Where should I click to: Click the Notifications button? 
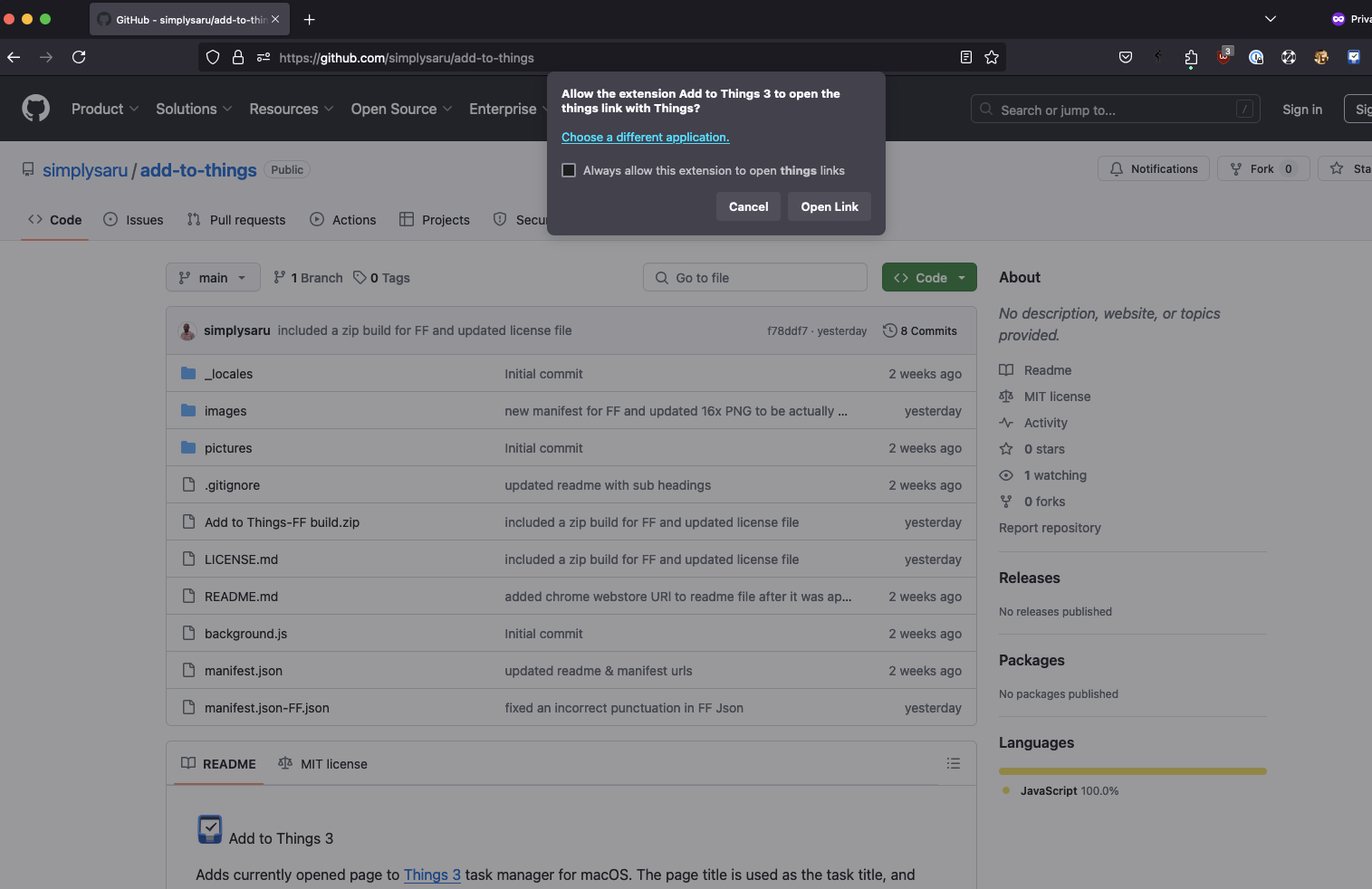point(1154,168)
